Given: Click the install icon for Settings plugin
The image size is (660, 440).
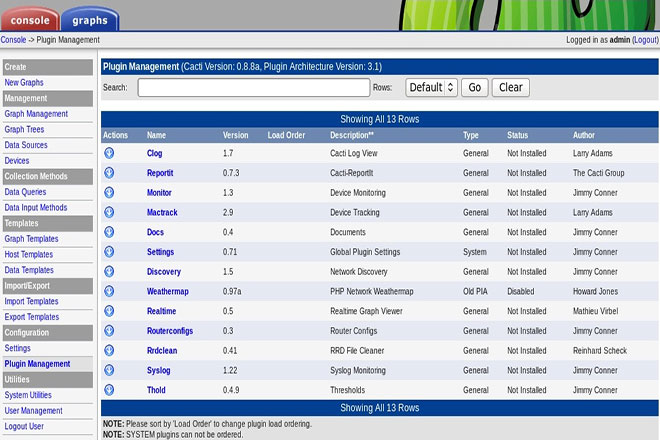Looking at the screenshot, I should tap(109, 252).
